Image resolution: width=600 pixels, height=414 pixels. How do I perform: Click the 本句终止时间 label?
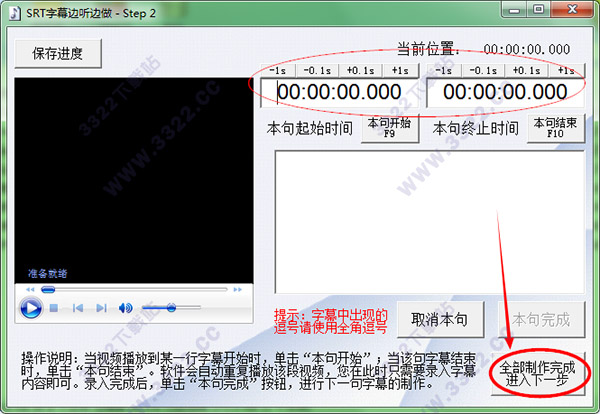[x=476, y=128]
